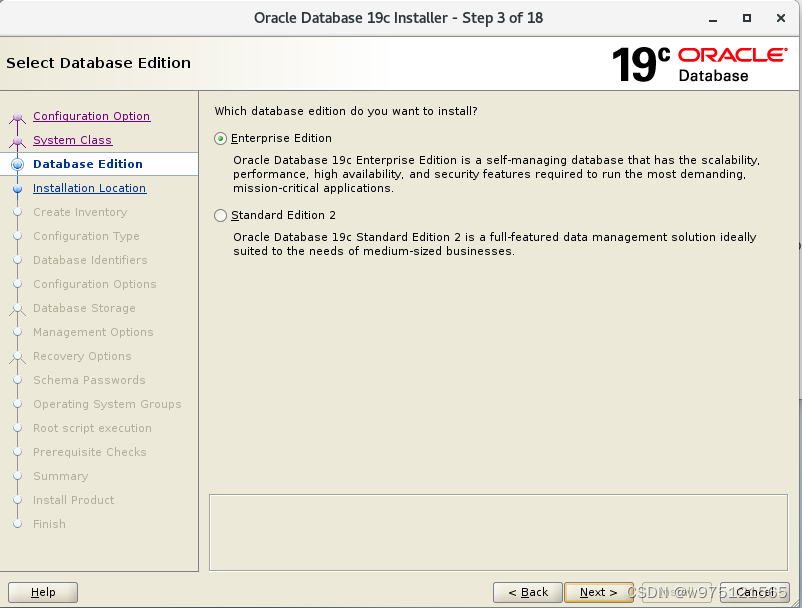Open the Database Edition step

point(88,164)
